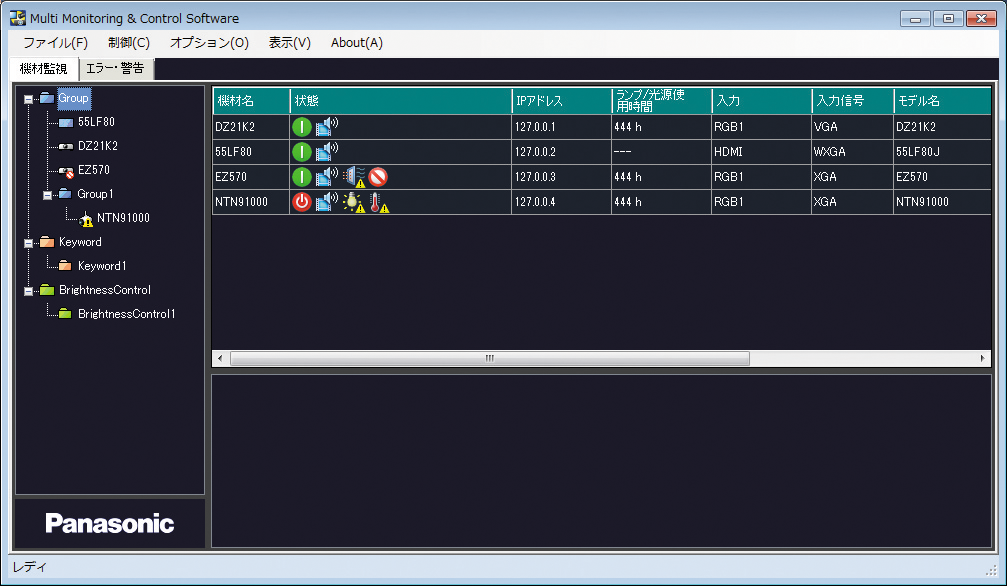Image resolution: width=1007 pixels, height=586 pixels.
Task: Collapse the Group tree node
Action: (28, 100)
